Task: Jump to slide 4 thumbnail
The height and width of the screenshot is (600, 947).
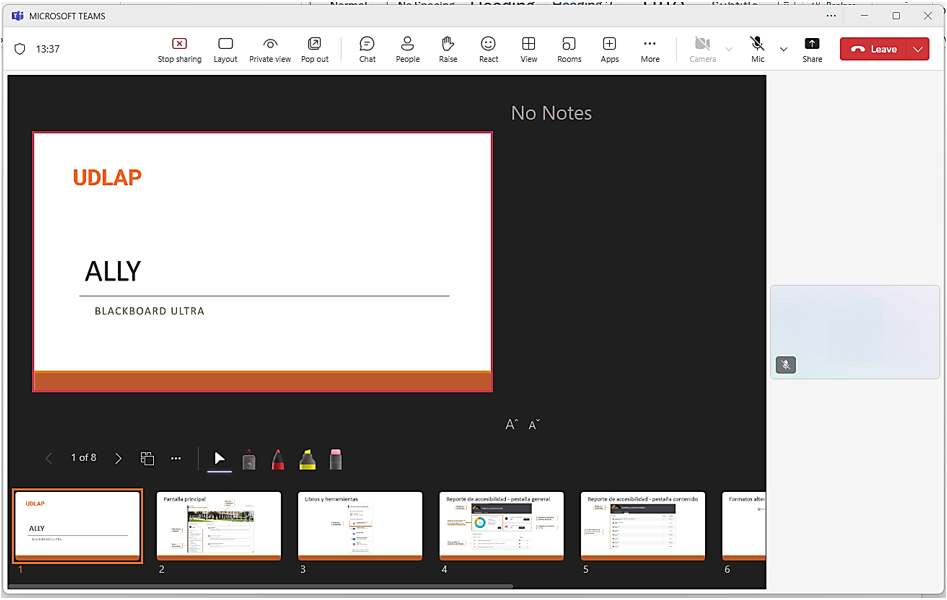Action: tap(501, 525)
